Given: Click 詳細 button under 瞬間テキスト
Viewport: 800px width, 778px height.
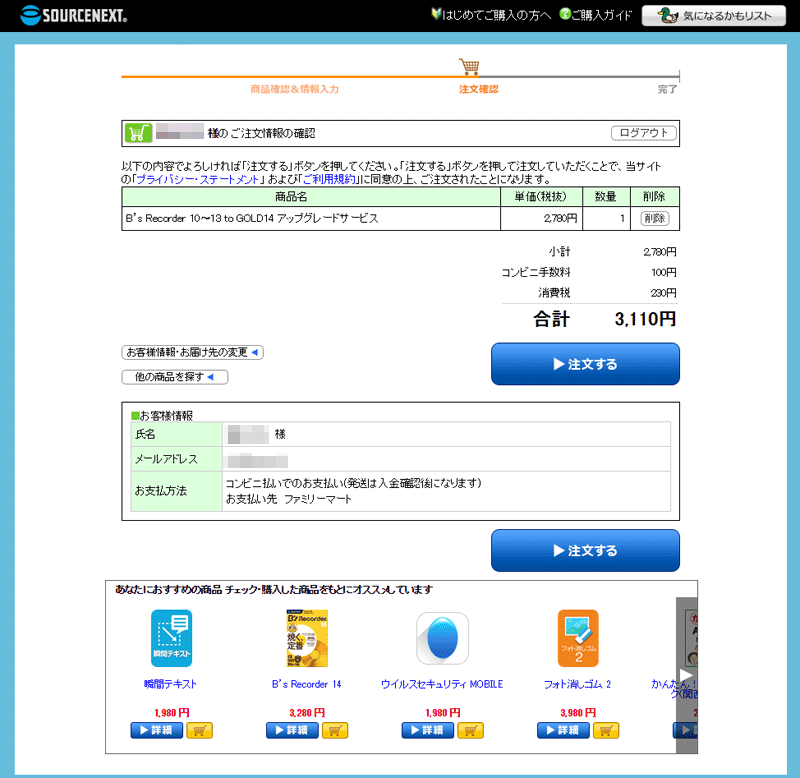Looking at the screenshot, I should 157,731.
